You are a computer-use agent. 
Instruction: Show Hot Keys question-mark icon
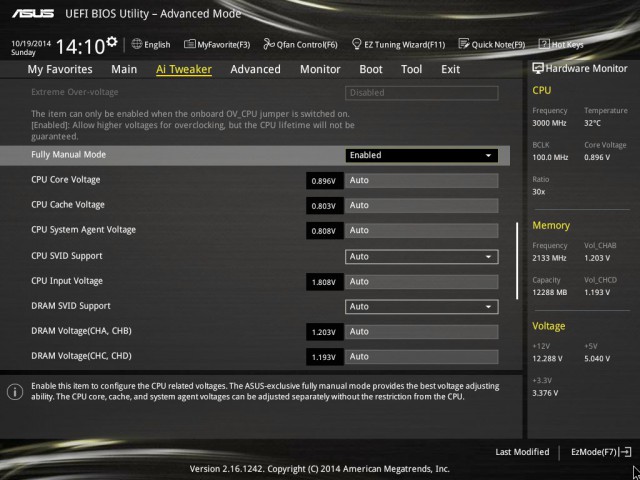544,44
